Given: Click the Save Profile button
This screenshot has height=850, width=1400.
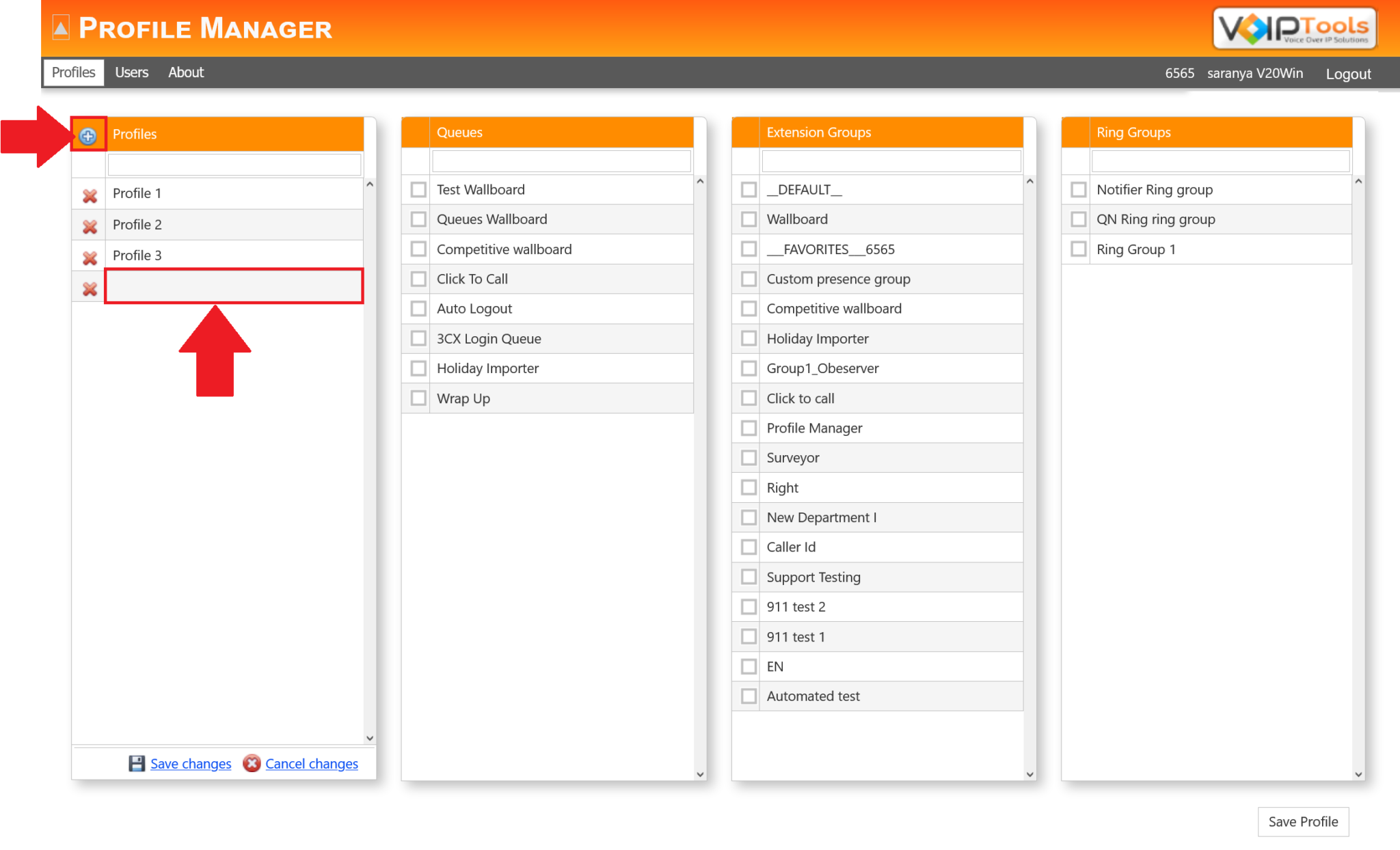Looking at the screenshot, I should tap(1302, 821).
